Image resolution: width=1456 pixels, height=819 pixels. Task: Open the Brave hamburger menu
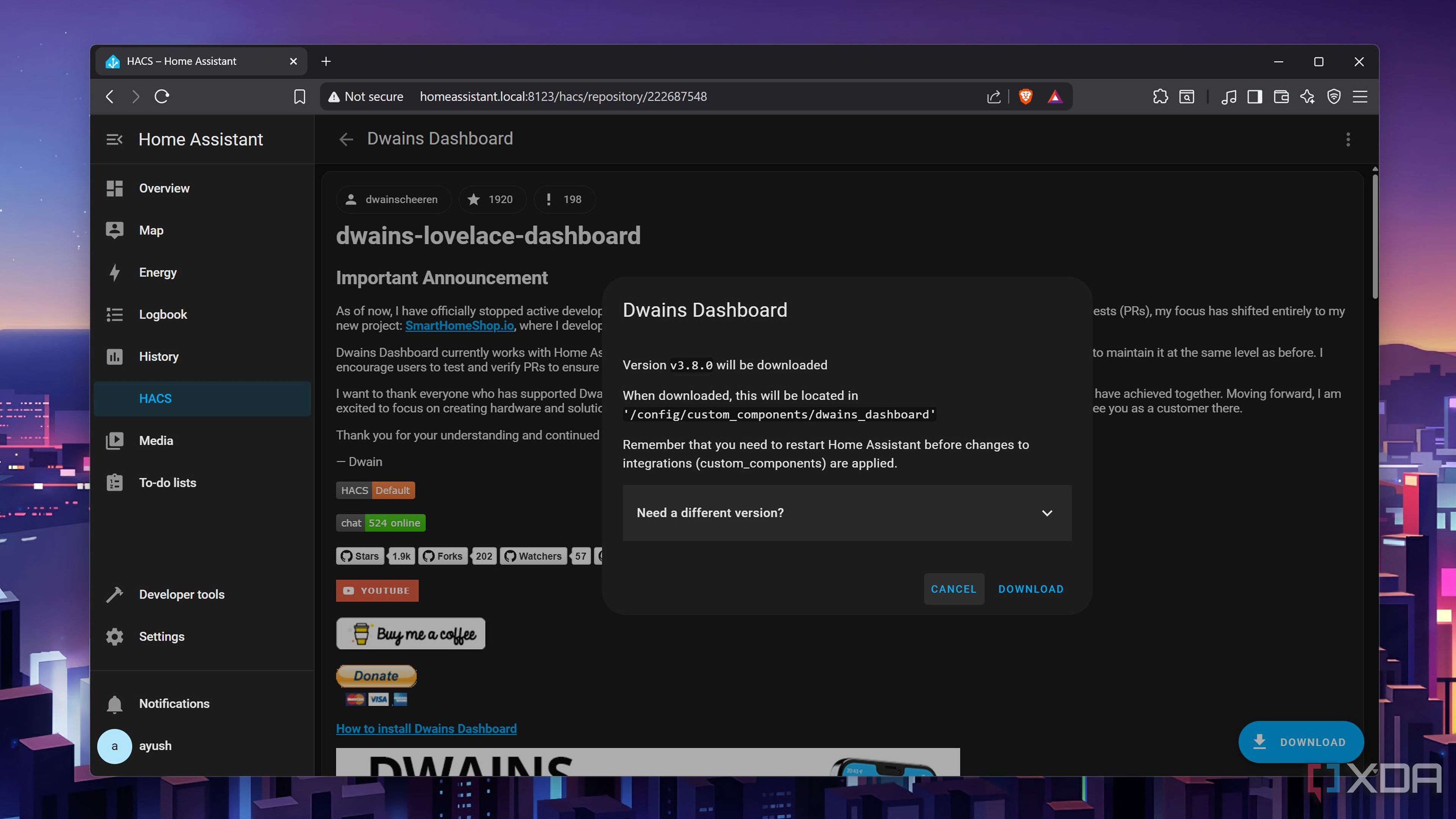(1360, 97)
